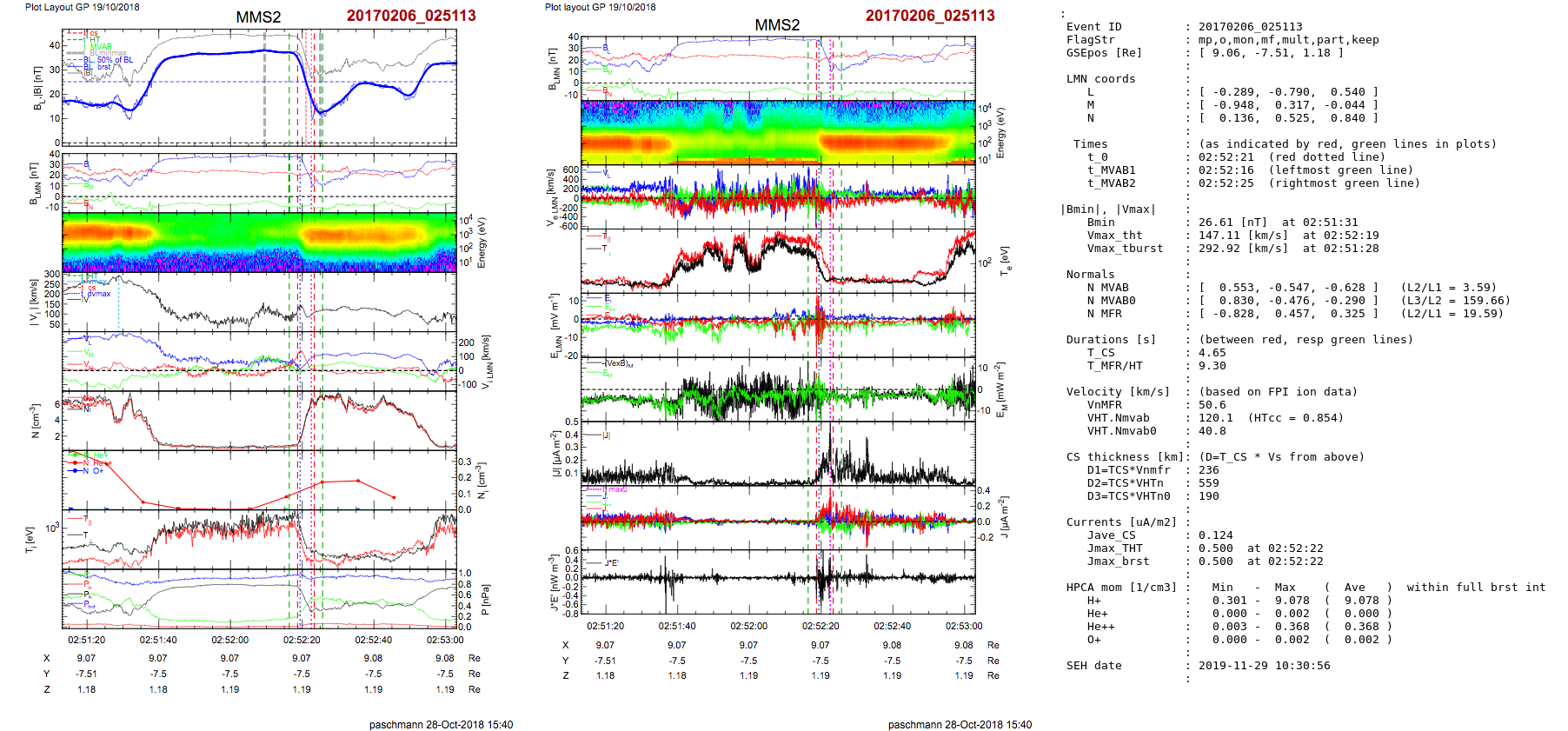1568x731 pixels.
Task: Click the 'Currents [uA/m2]' heading
Action: (x=1121, y=522)
